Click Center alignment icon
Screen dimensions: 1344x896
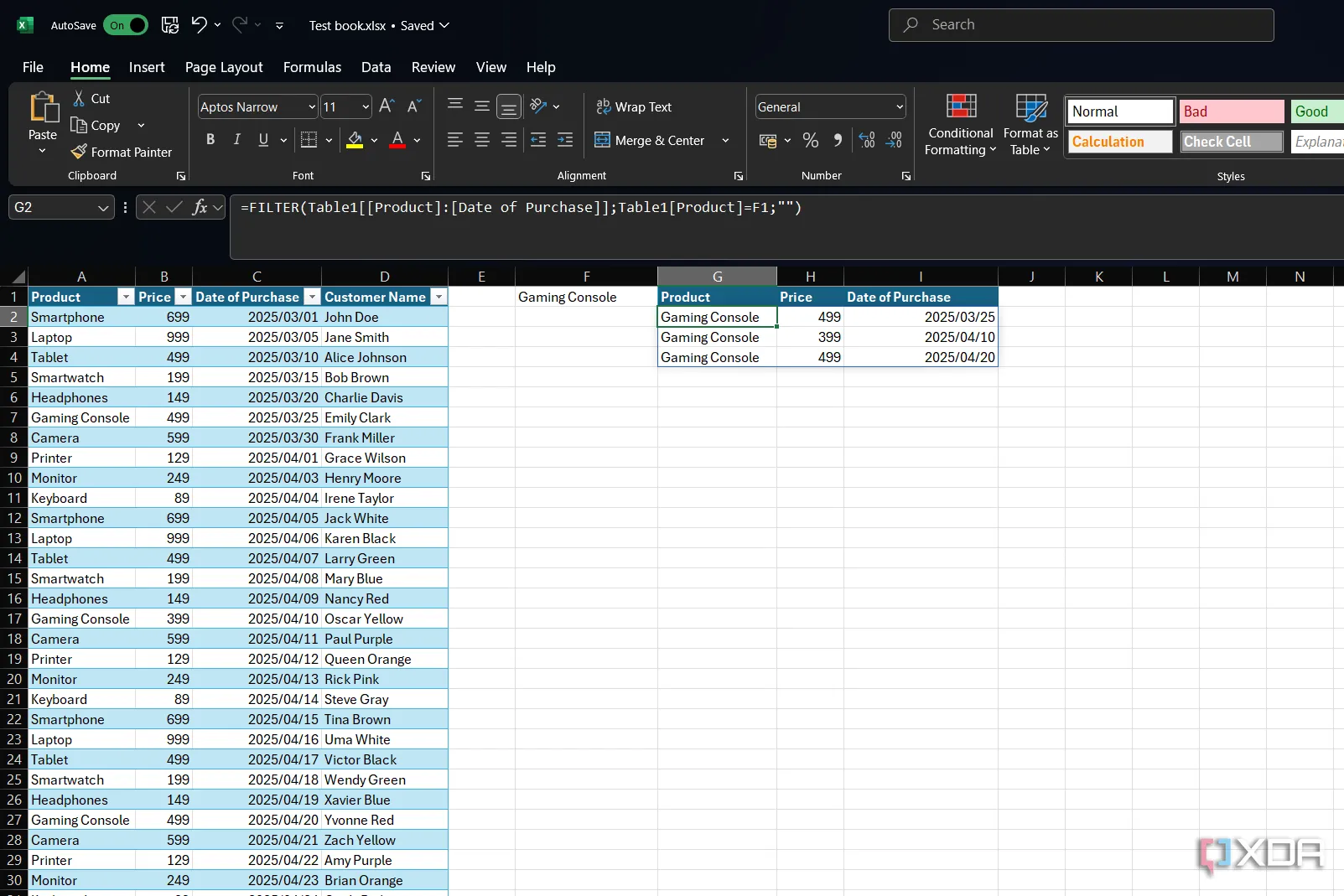[x=482, y=140]
